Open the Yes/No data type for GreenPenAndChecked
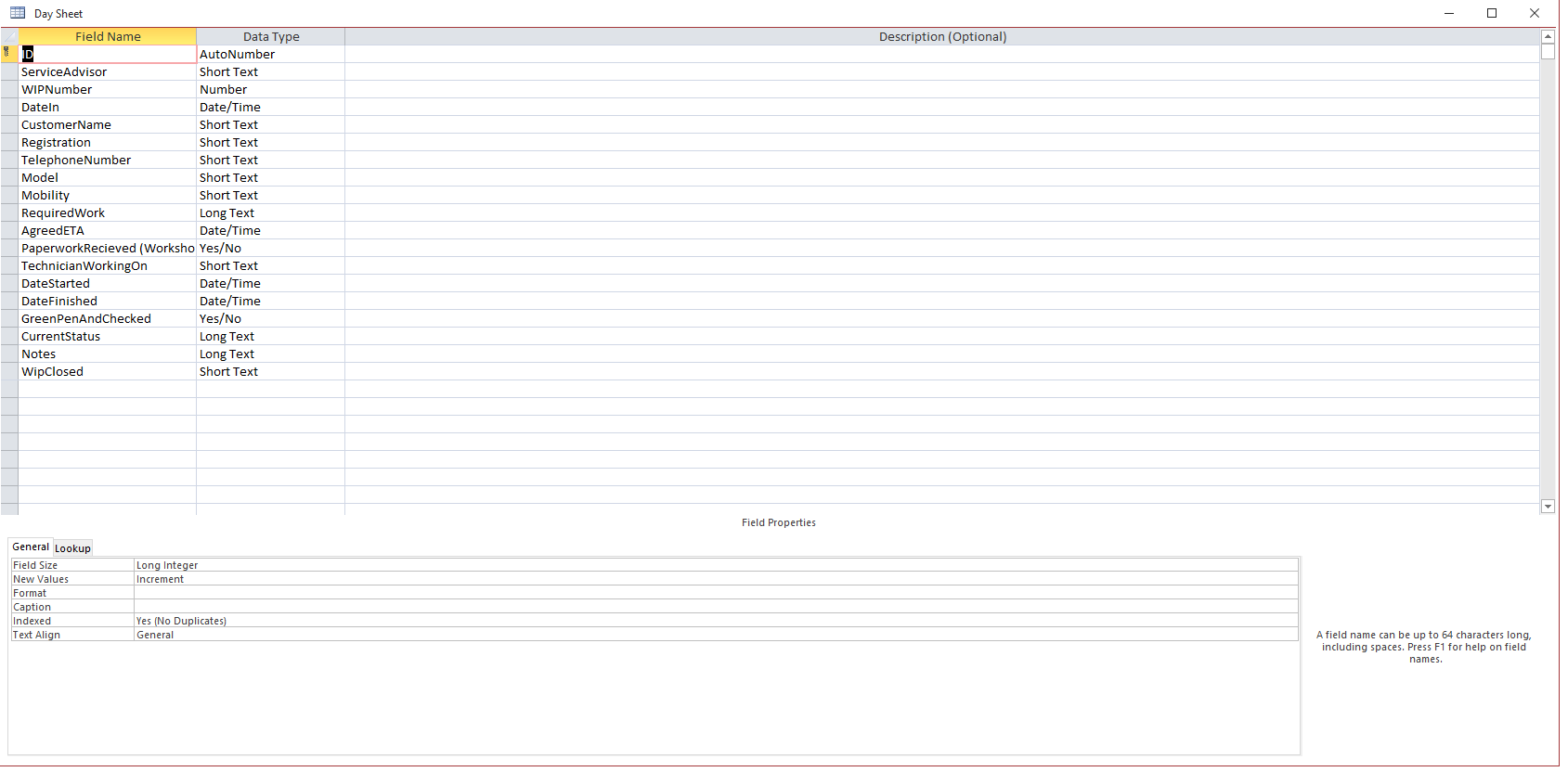The height and width of the screenshot is (772, 1568). [270, 318]
